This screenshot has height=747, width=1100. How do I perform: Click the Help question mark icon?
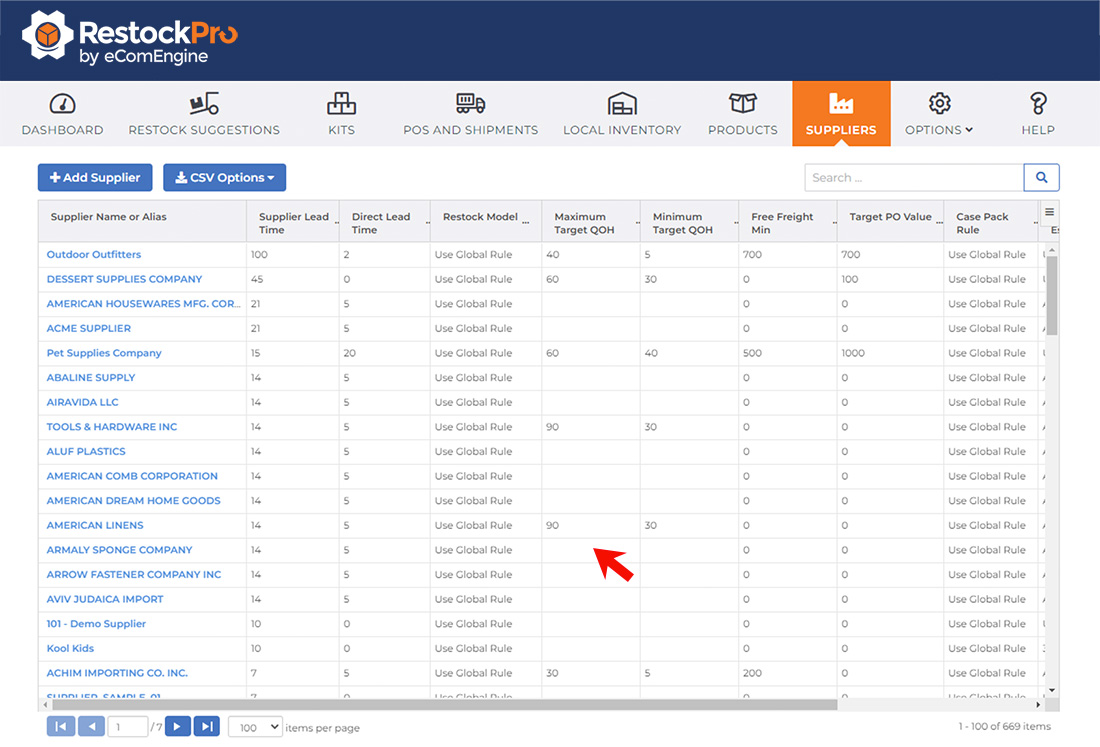point(1038,104)
